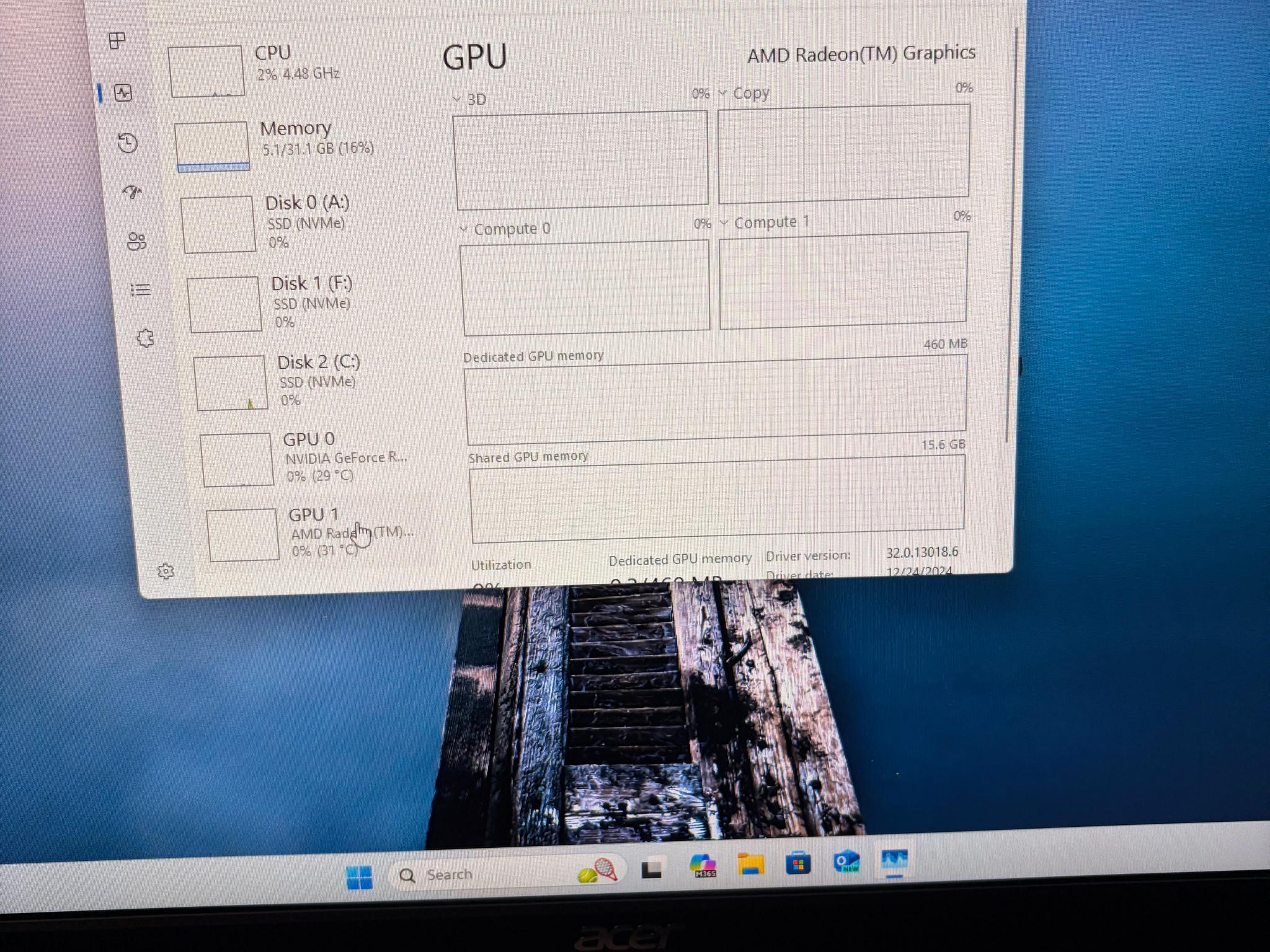Click the Disk 2 mini graph thumbnail

coord(231,382)
